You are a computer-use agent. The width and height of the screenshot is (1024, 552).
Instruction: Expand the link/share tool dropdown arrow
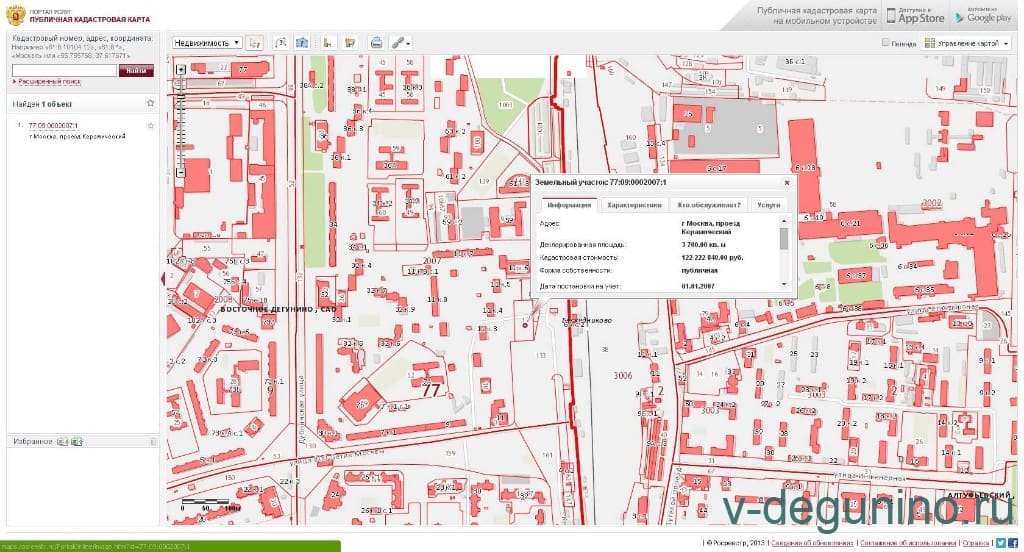[409, 43]
